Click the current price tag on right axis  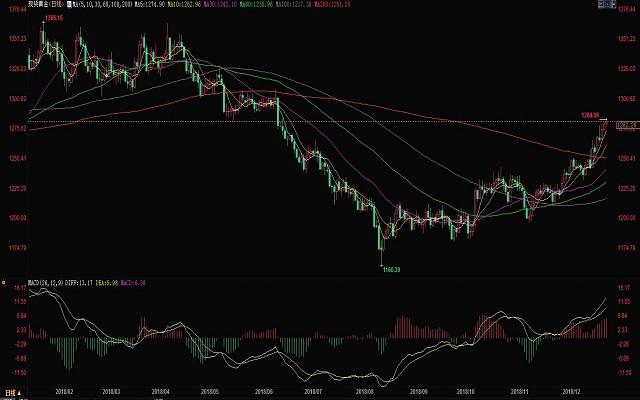click(627, 124)
